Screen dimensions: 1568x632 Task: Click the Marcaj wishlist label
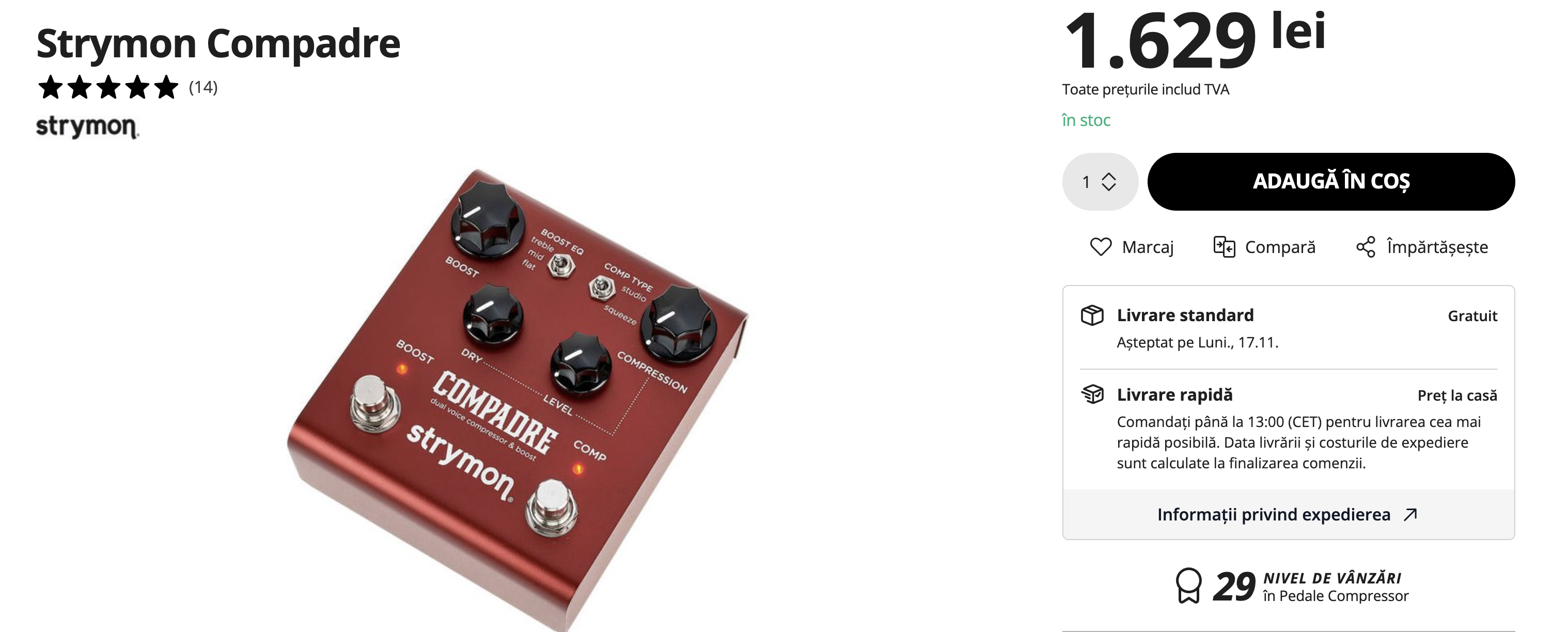click(x=1148, y=247)
